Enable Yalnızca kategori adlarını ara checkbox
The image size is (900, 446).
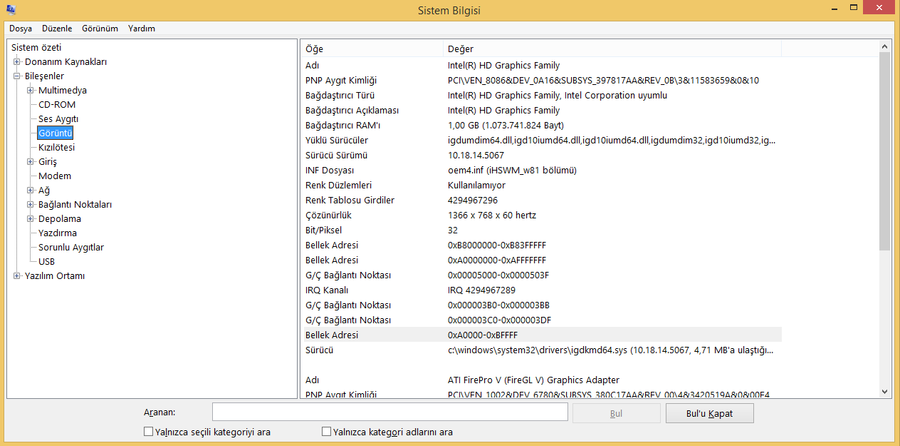(326, 432)
